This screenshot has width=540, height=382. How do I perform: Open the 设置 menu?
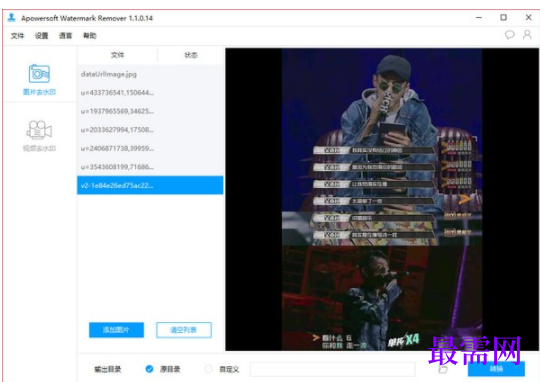pos(41,35)
